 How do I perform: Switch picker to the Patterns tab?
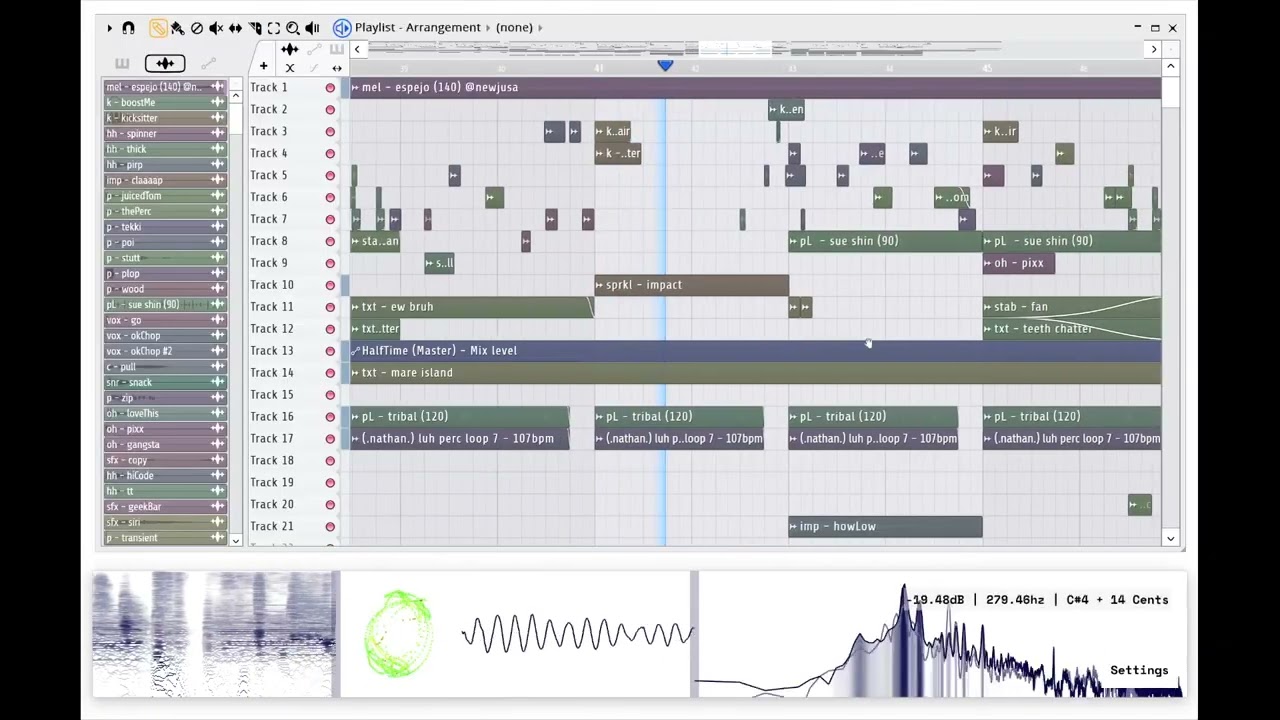click(x=122, y=64)
